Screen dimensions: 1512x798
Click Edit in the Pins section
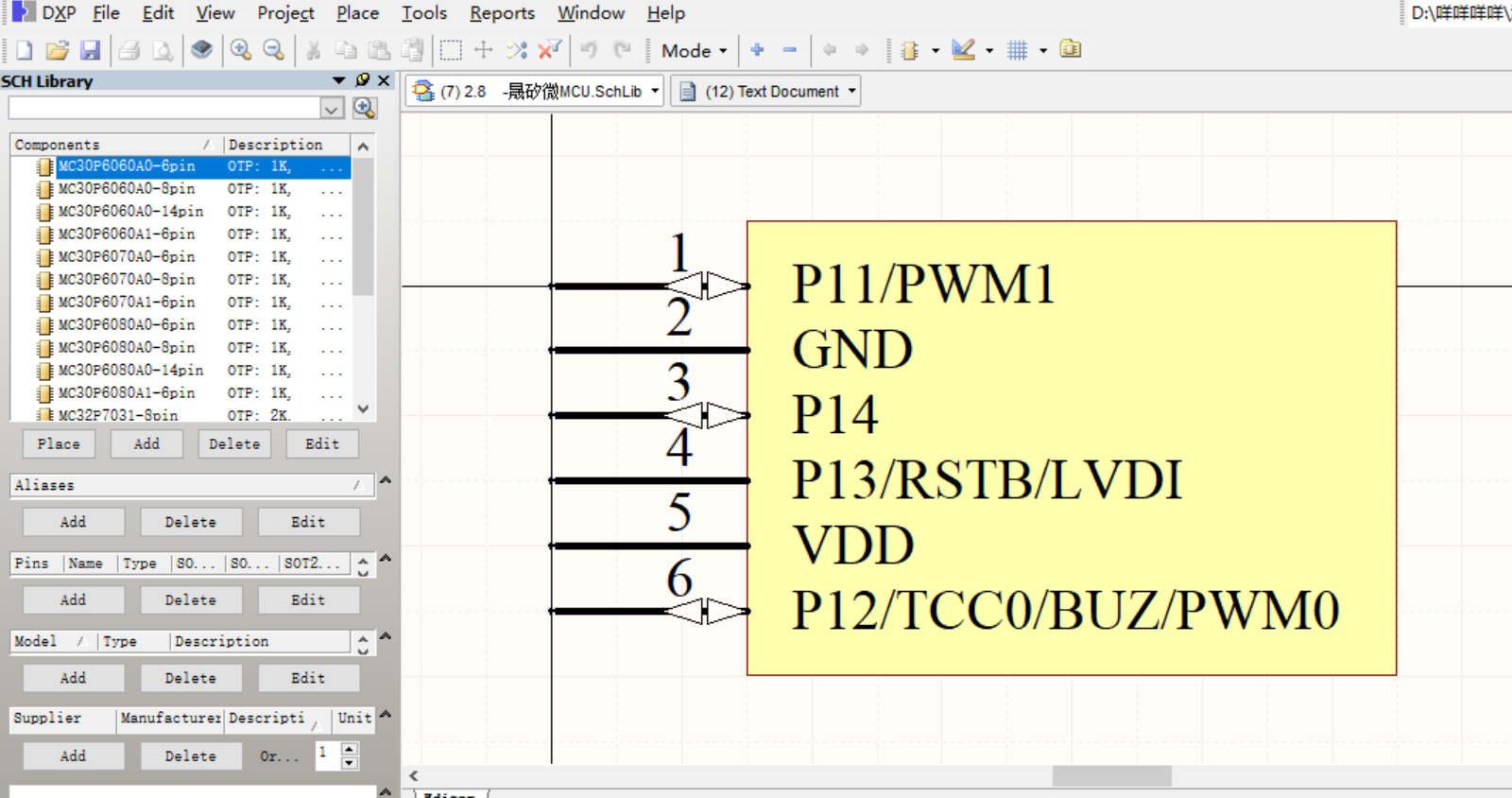click(308, 599)
